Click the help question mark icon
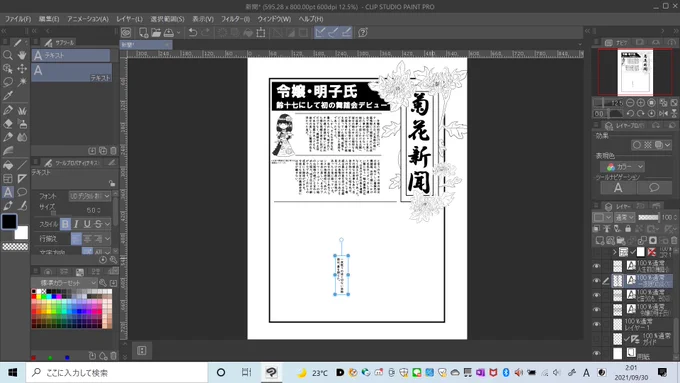Viewport: 680px width, 383px height. pyautogui.click(x=363, y=33)
